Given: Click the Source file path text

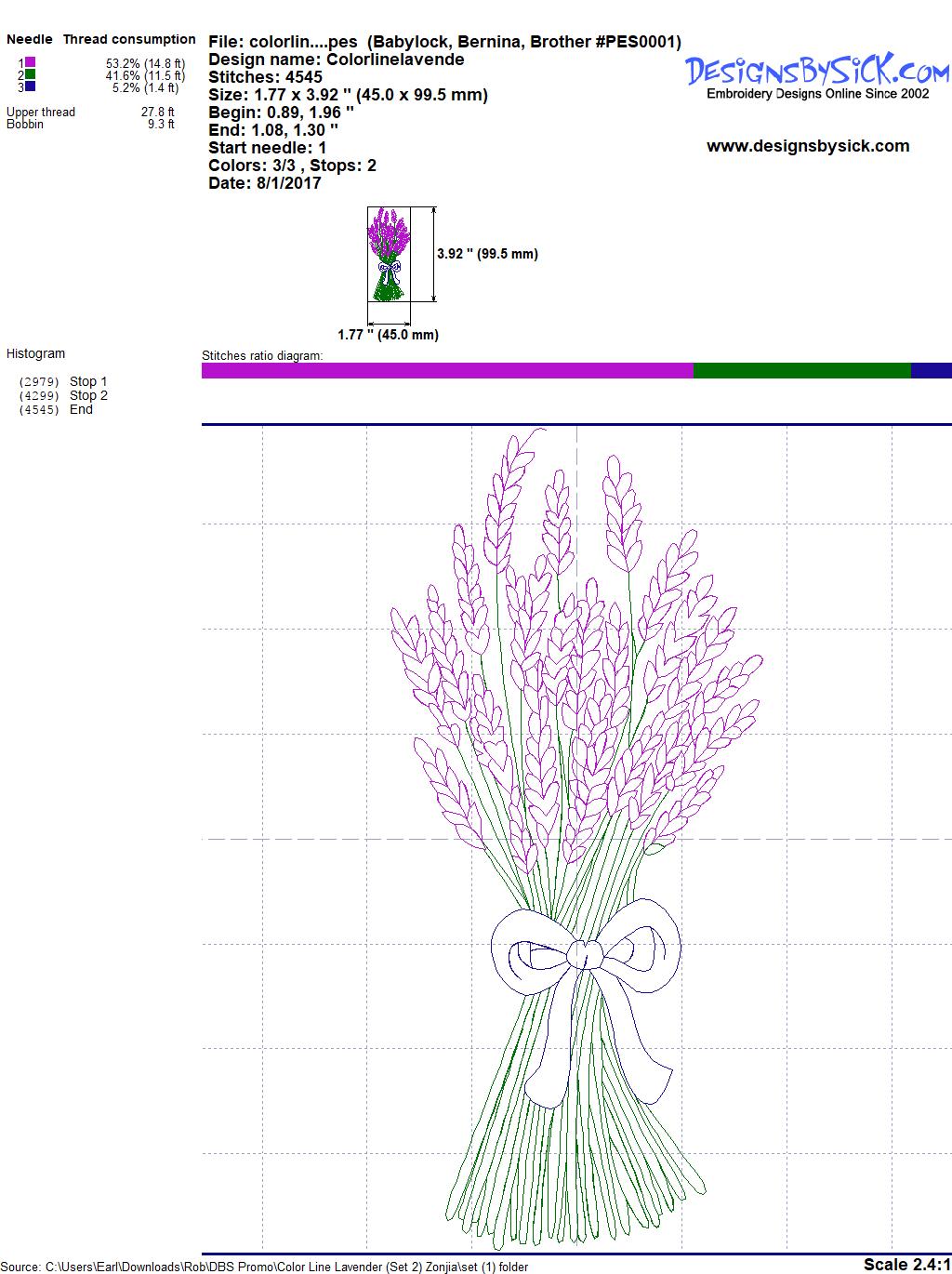Looking at the screenshot, I should pos(265,1267).
